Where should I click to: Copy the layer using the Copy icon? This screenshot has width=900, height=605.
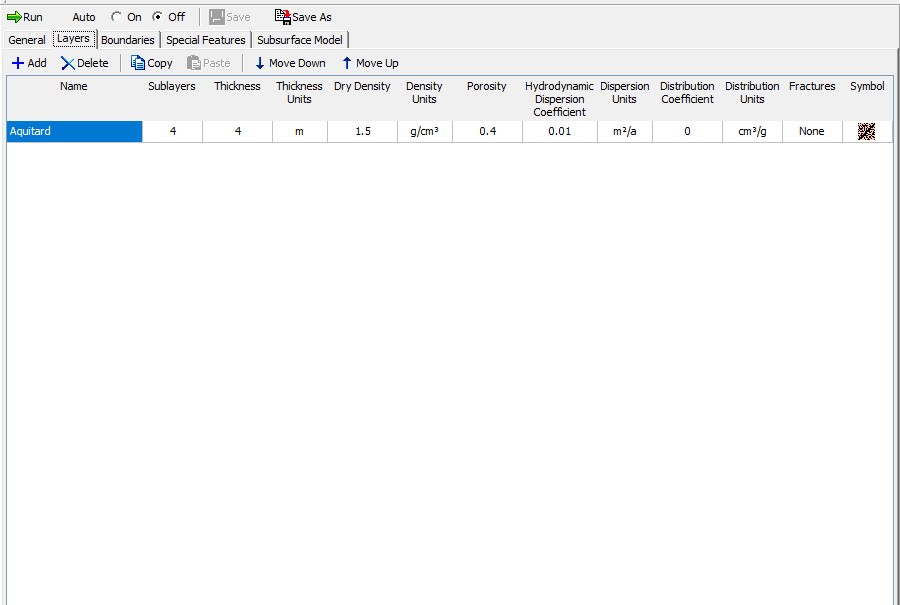[x=138, y=63]
